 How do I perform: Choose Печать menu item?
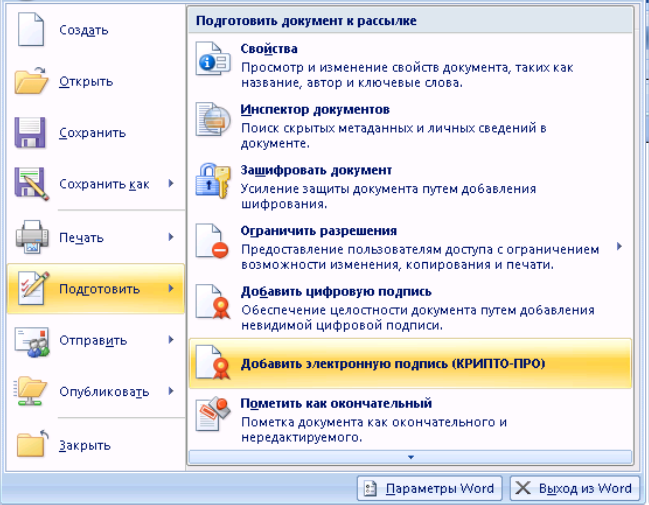coord(96,237)
